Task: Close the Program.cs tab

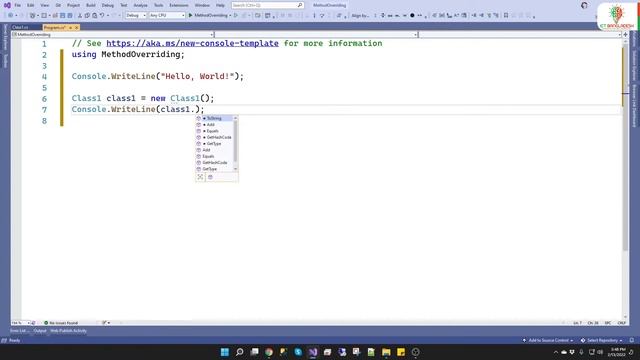Action: pyautogui.click(x=76, y=27)
